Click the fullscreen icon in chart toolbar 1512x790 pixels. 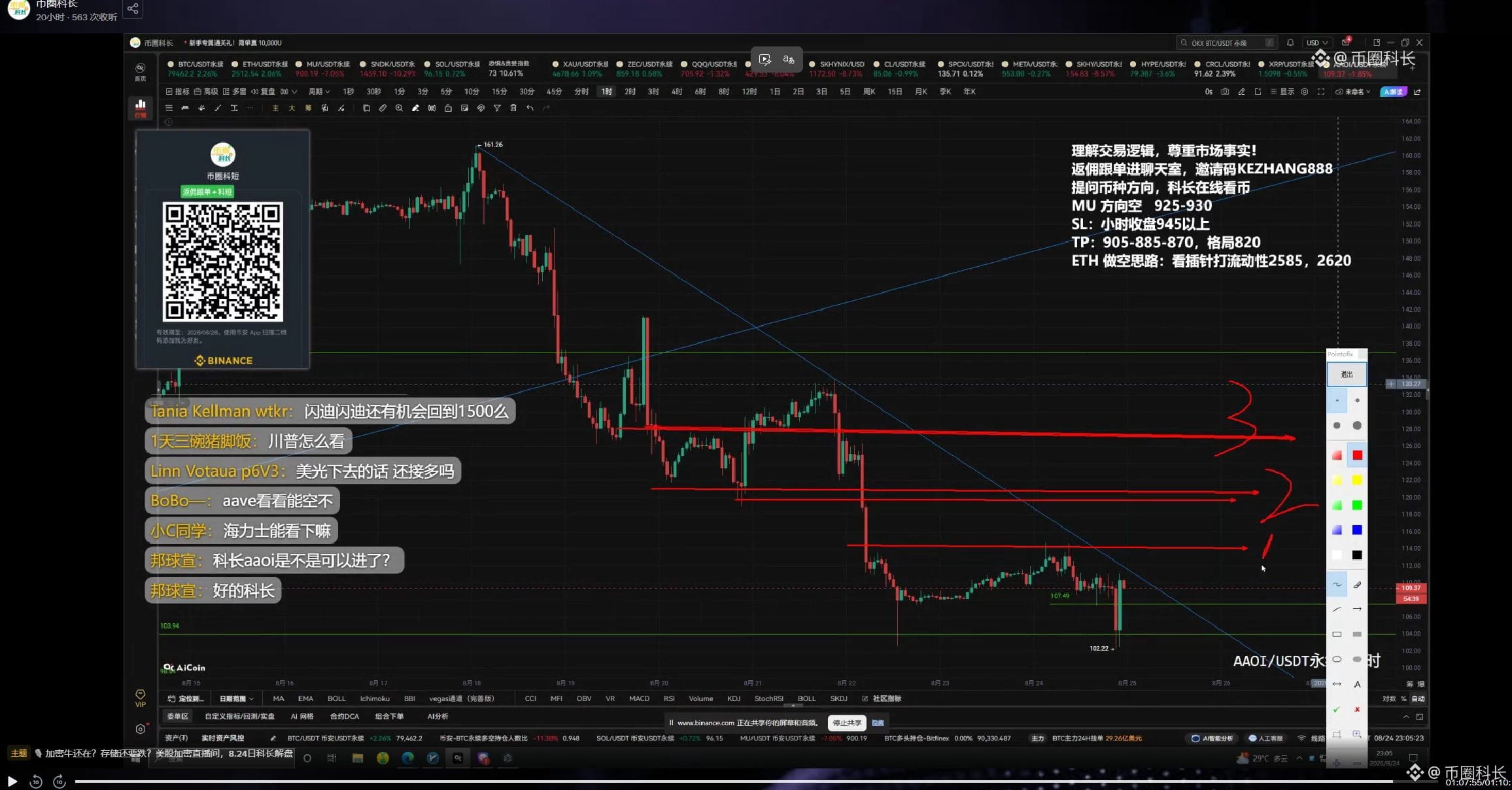pos(1321,92)
